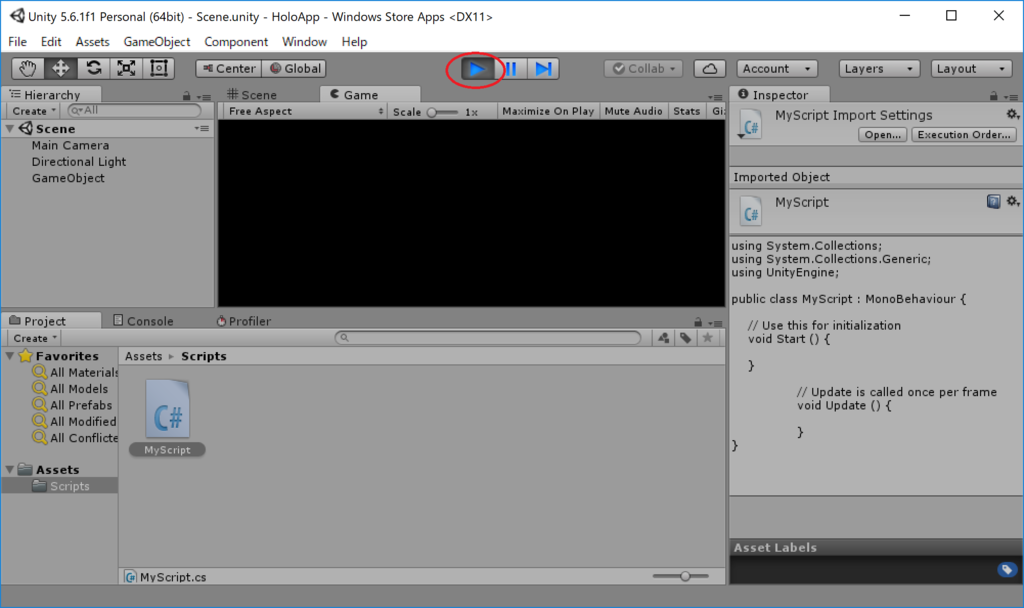Adjust the Game view Scale slider
The image size is (1024, 608).
click(x=443, y=112)
